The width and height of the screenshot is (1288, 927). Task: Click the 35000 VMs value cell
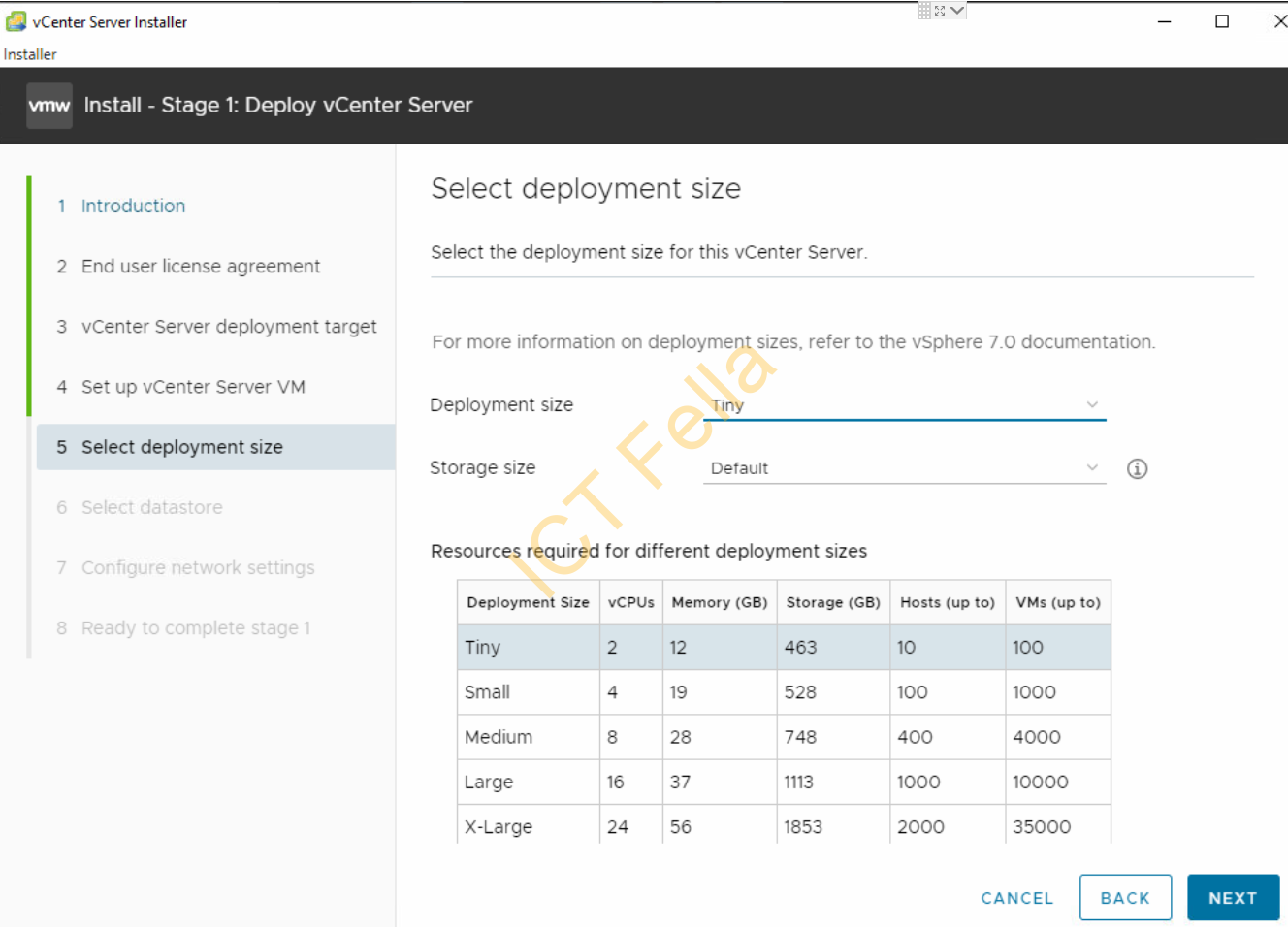point(1058,826)
